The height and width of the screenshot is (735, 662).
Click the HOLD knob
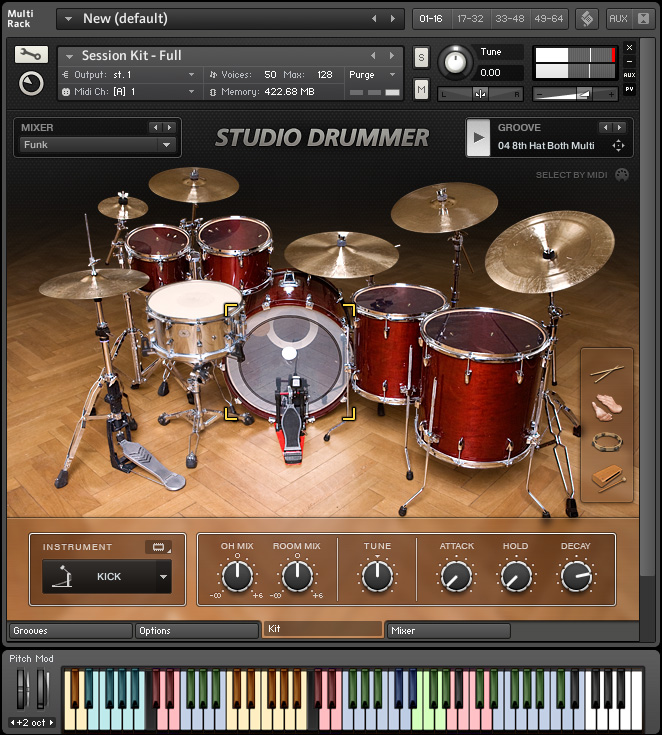coord(516,576)
